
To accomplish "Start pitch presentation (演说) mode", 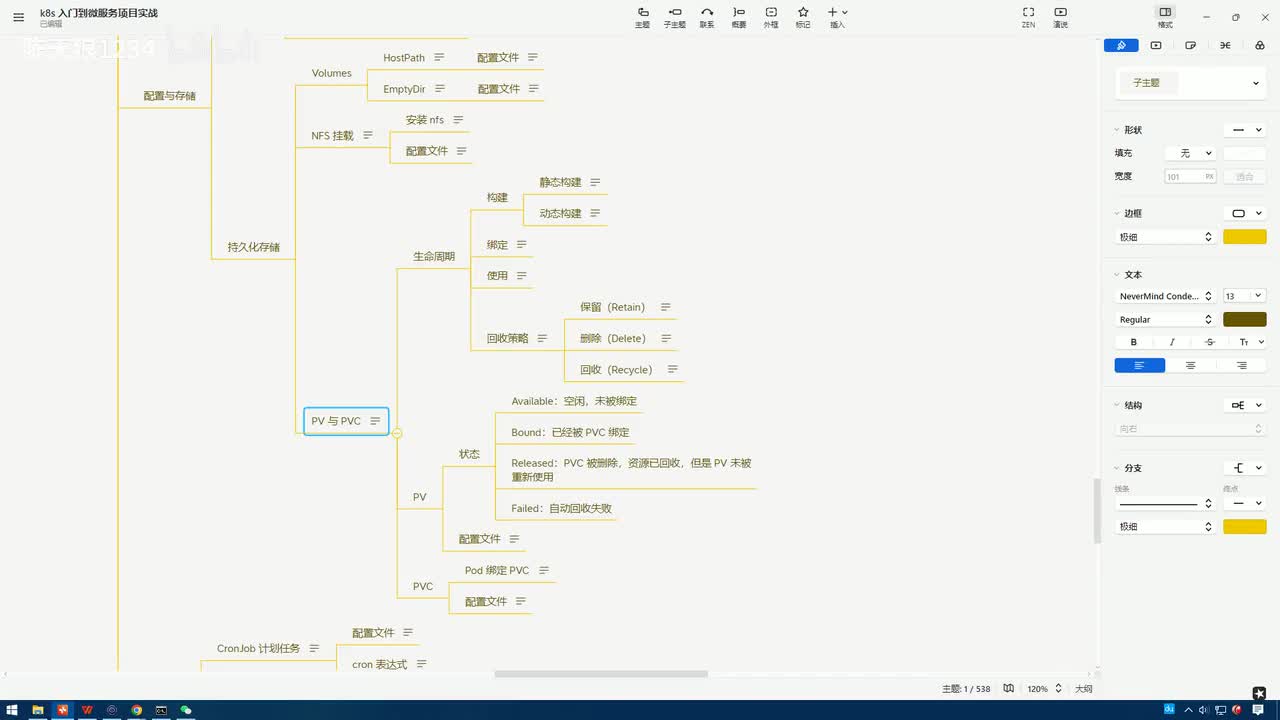I will pos(1060,17).
